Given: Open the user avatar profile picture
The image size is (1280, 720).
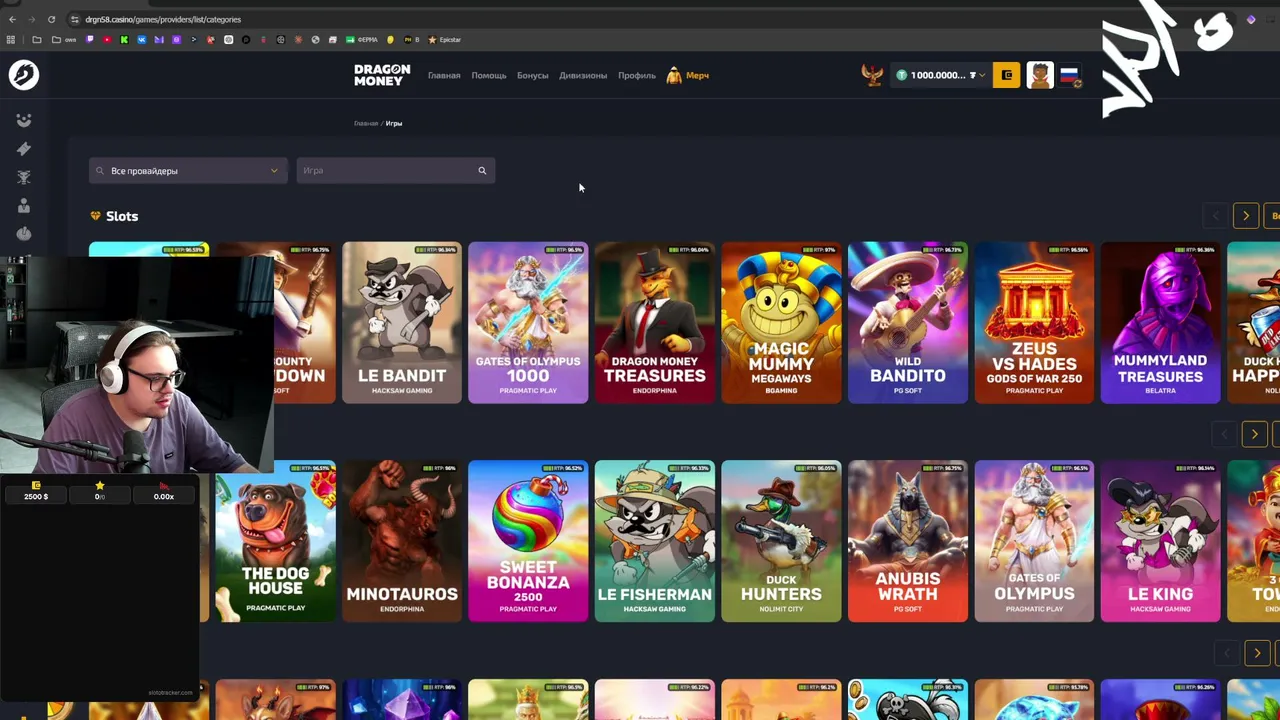Looking at the screenshot, I should pyautogui.click(x=1040, y=75).
